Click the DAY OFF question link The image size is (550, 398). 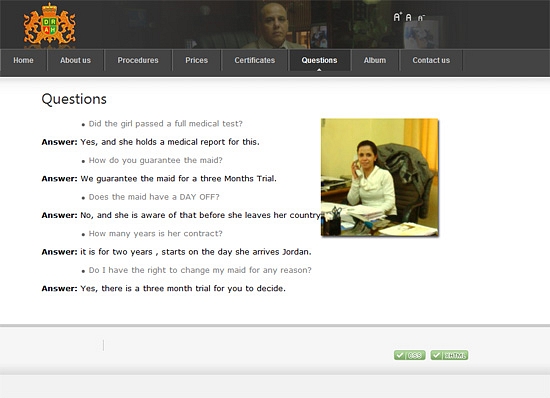coord(154,197)
